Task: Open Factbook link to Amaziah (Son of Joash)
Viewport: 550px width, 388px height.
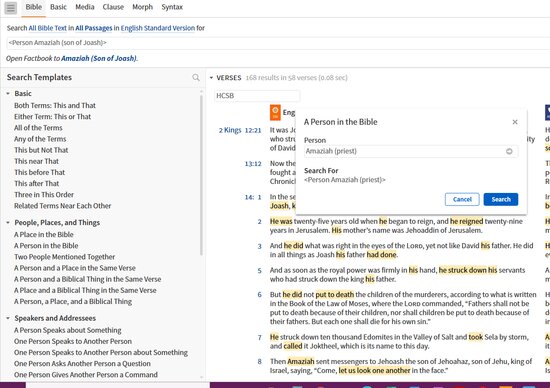Action: pos(99,58)
